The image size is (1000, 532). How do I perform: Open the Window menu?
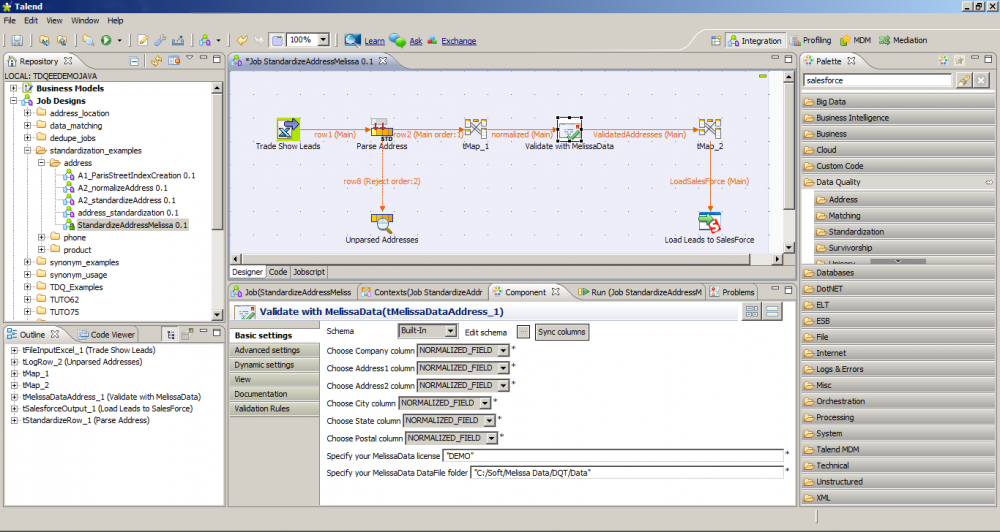pos(85,20)
